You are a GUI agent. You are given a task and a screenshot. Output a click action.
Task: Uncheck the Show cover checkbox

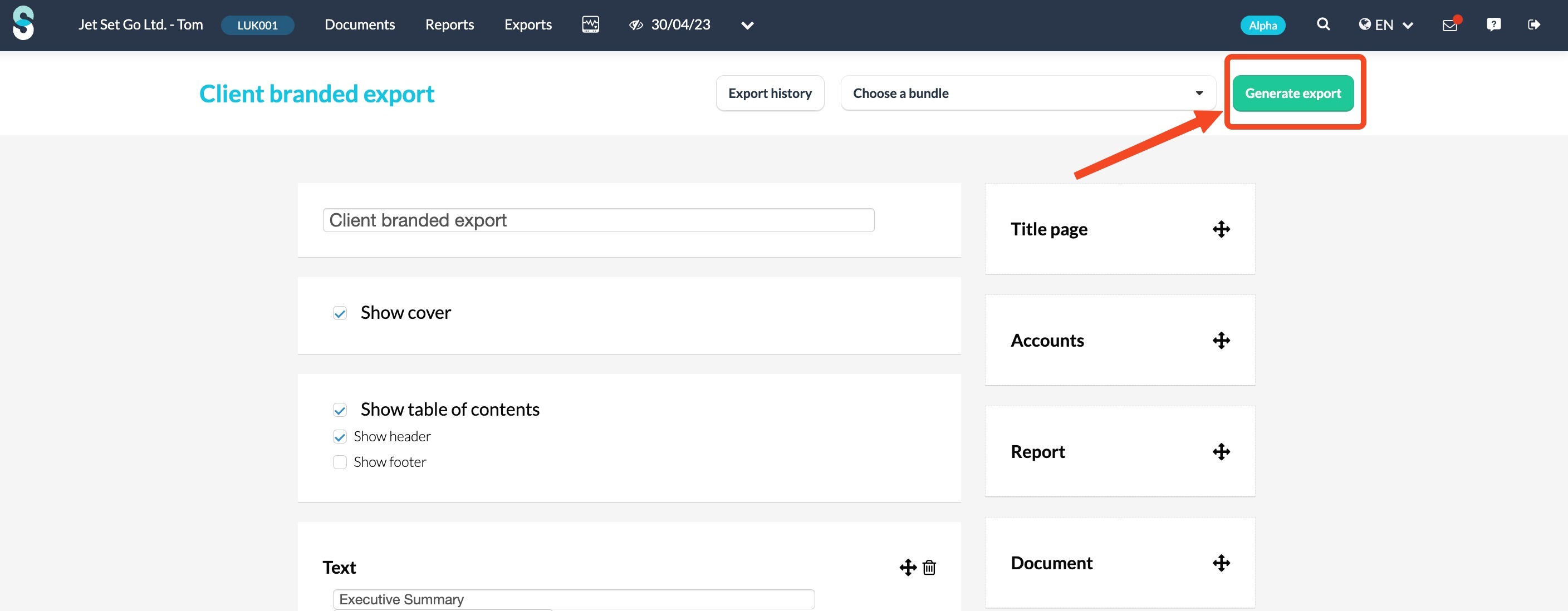(340, 313)
